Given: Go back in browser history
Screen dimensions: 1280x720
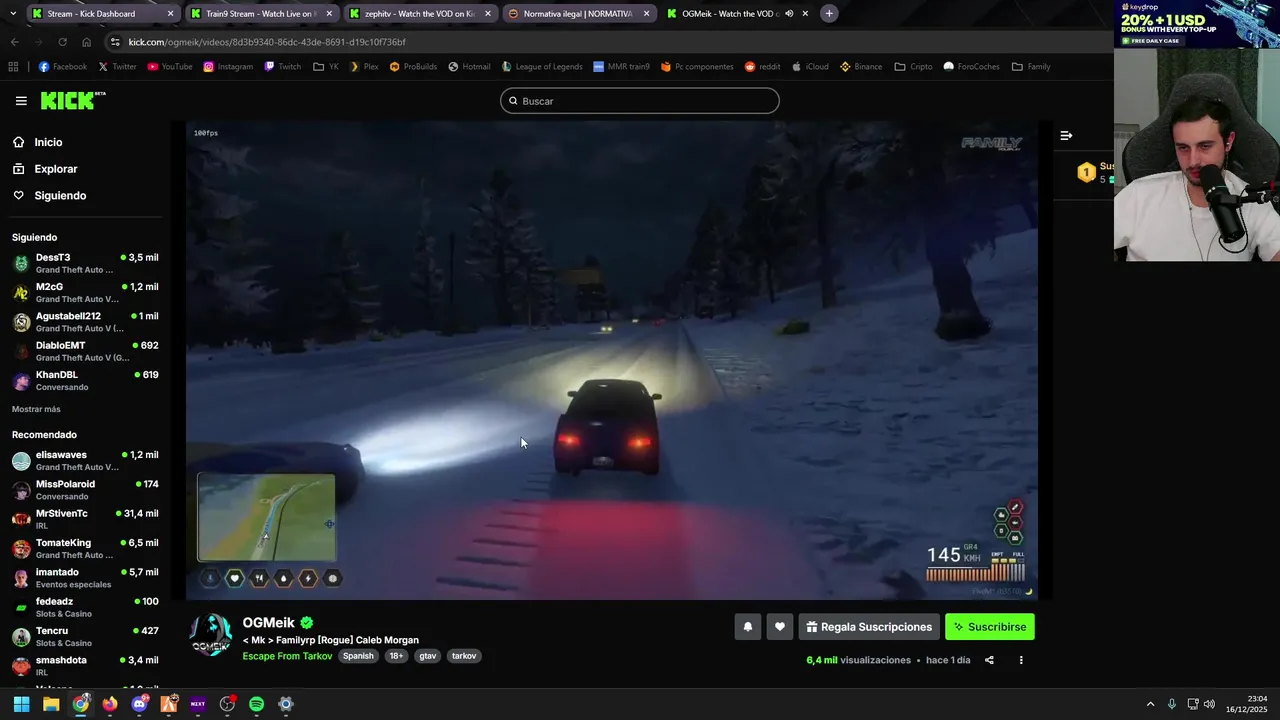Looking at the screenshot, I should click(14, 42).
